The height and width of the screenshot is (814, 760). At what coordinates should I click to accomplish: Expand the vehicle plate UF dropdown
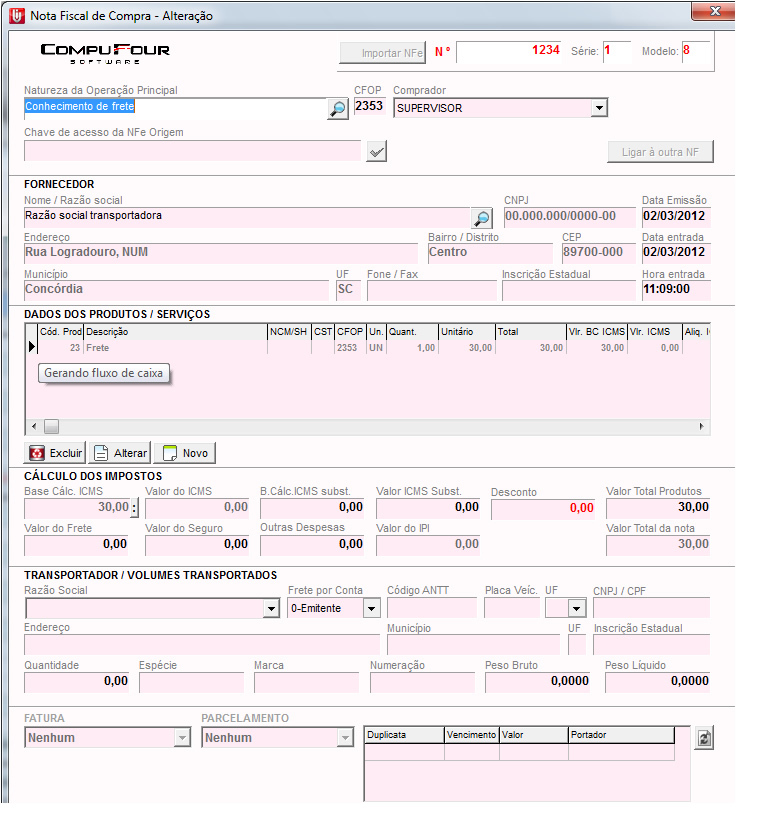coord(576,608)
